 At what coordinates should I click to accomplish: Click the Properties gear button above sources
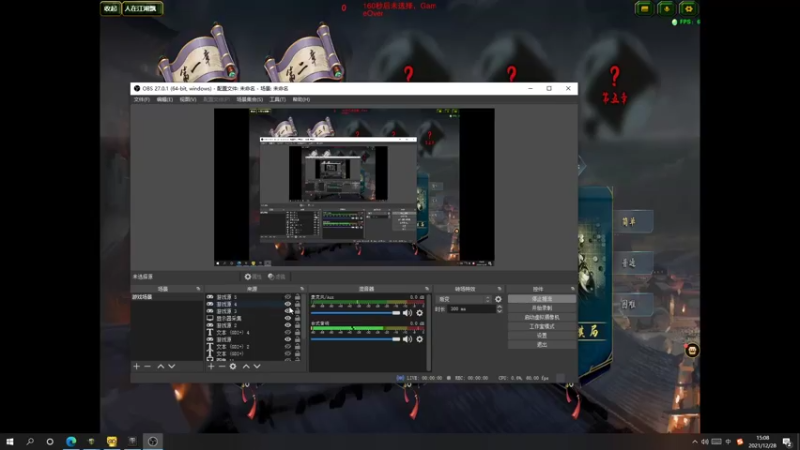coord(253,277)
